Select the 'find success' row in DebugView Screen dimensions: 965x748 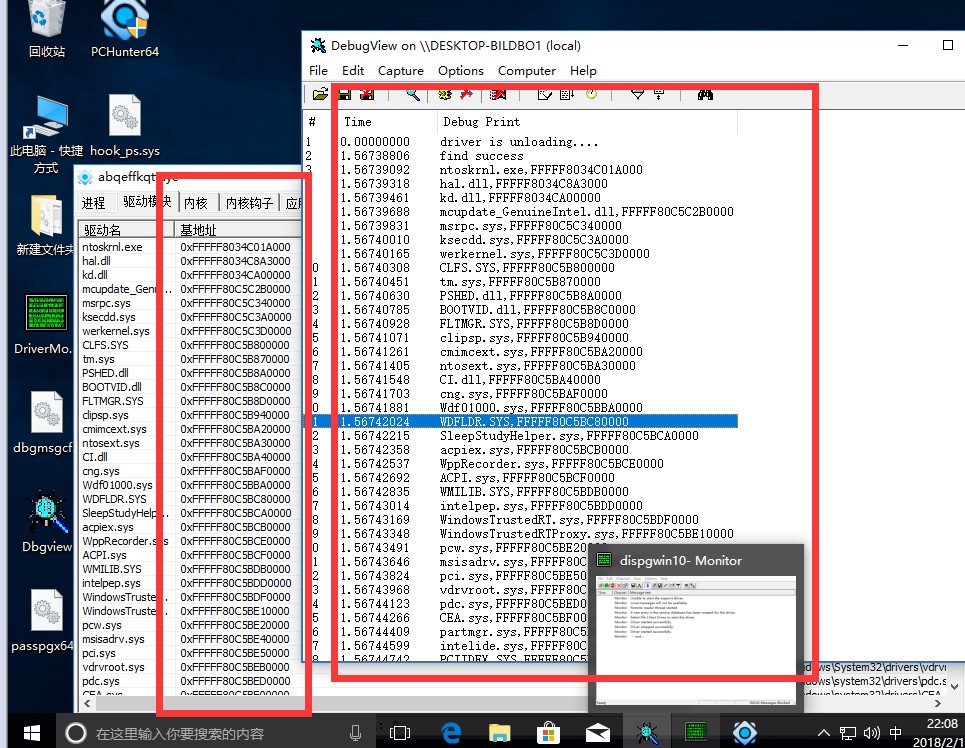[x=521, y=156]
